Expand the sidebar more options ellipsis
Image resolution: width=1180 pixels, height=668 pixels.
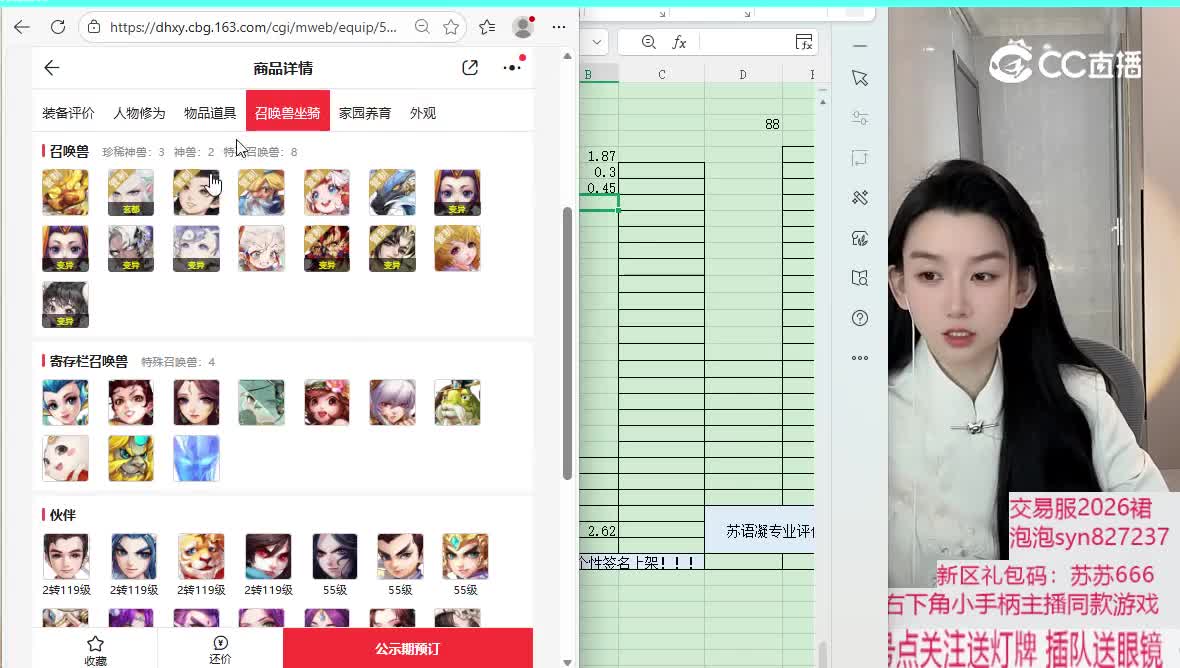tap(860, 358)
